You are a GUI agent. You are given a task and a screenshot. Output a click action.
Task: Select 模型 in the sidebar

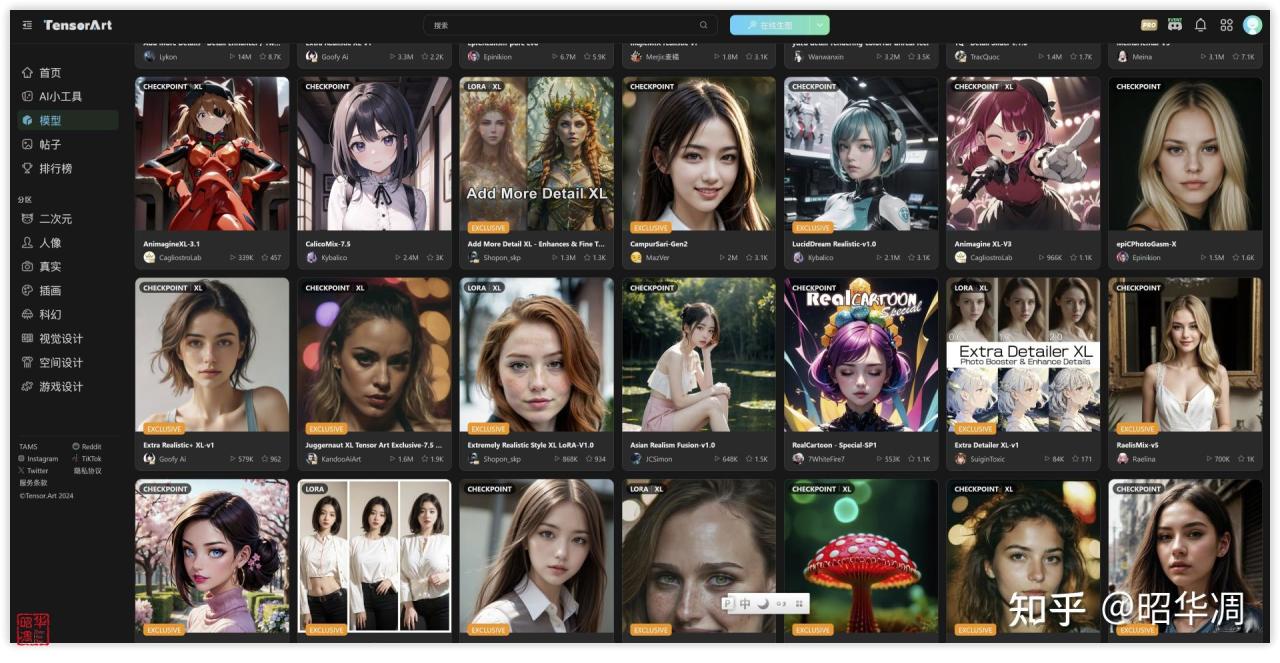click(x=67, y=120)
